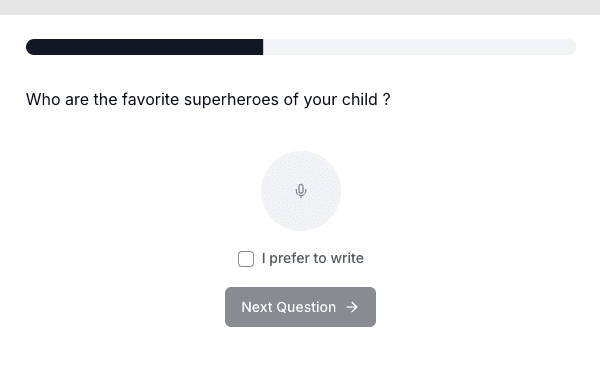Click the word 'Question' on the gray button
Image resolution: width=600 pixels, height=372 pixels.
point(306,307)
